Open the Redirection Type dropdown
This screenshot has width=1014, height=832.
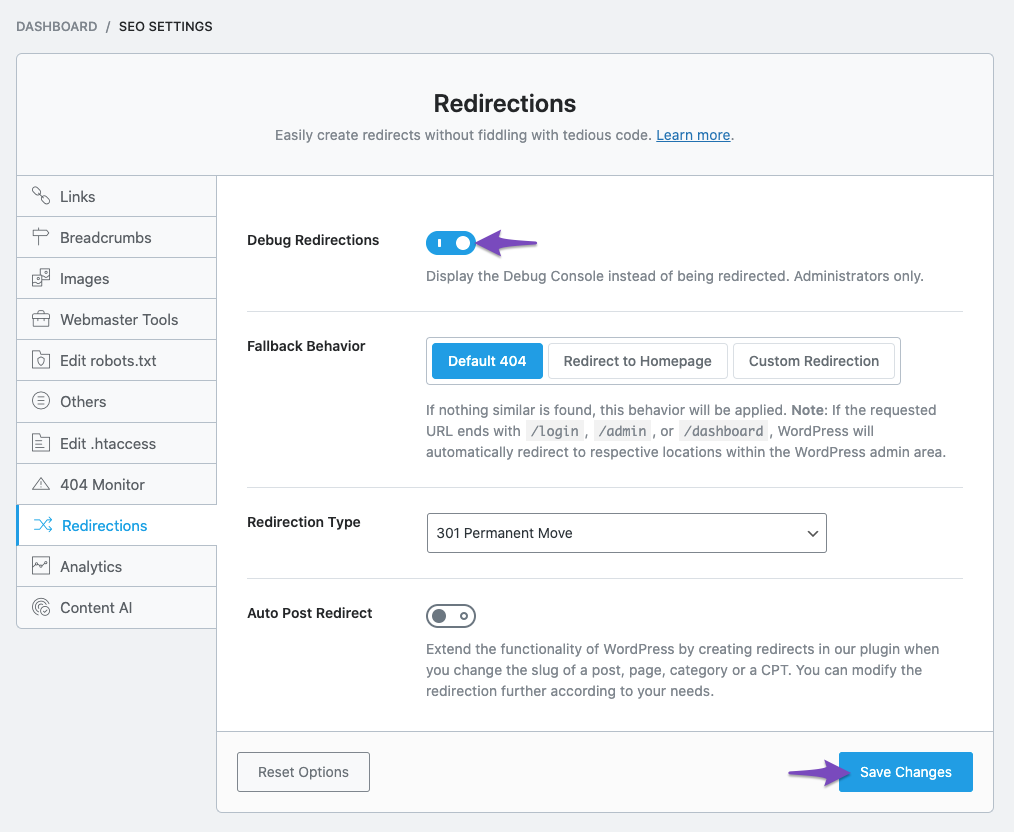(626, 533)
